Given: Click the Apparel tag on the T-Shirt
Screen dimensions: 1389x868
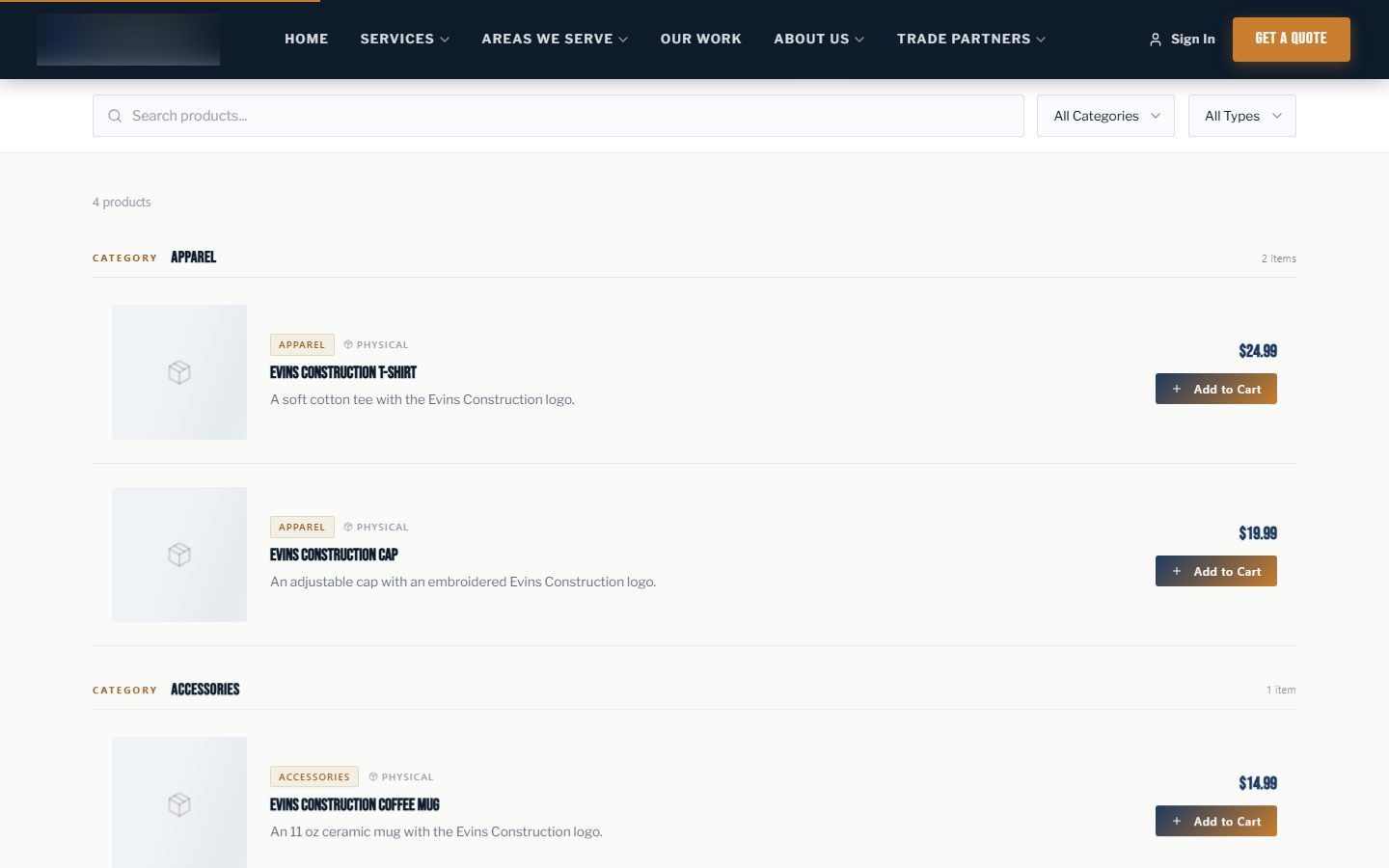Looking at the screenshot, I should [302, 344].
